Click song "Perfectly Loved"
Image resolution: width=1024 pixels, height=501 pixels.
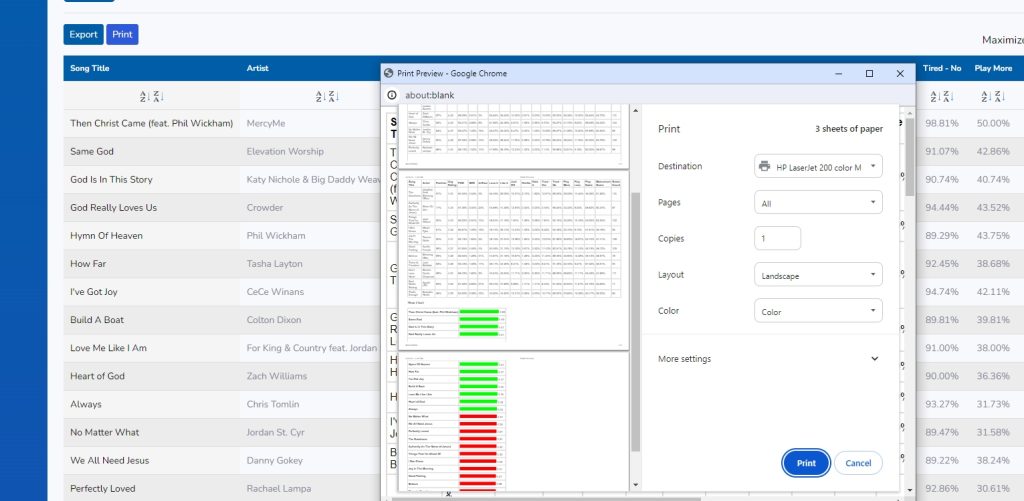tap(103, 488)
